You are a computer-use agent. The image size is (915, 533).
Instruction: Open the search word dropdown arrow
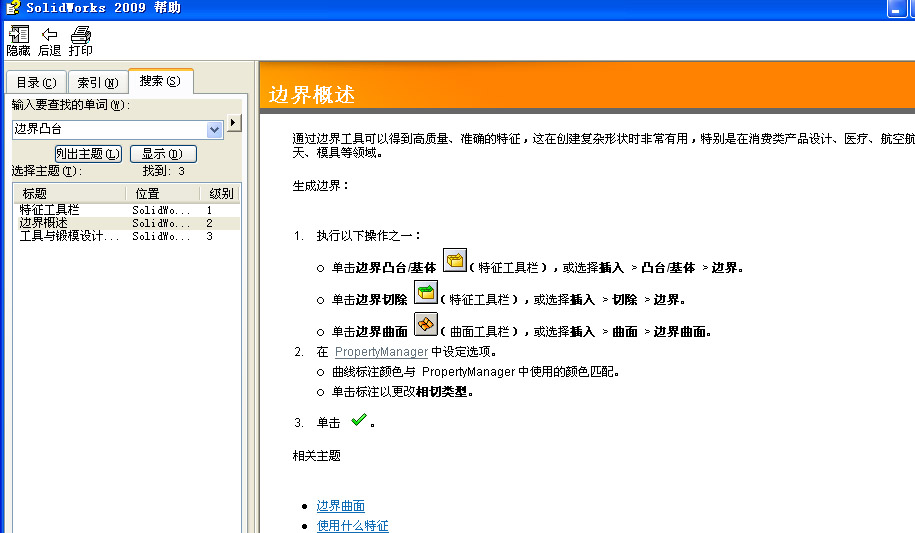point(214,130)
